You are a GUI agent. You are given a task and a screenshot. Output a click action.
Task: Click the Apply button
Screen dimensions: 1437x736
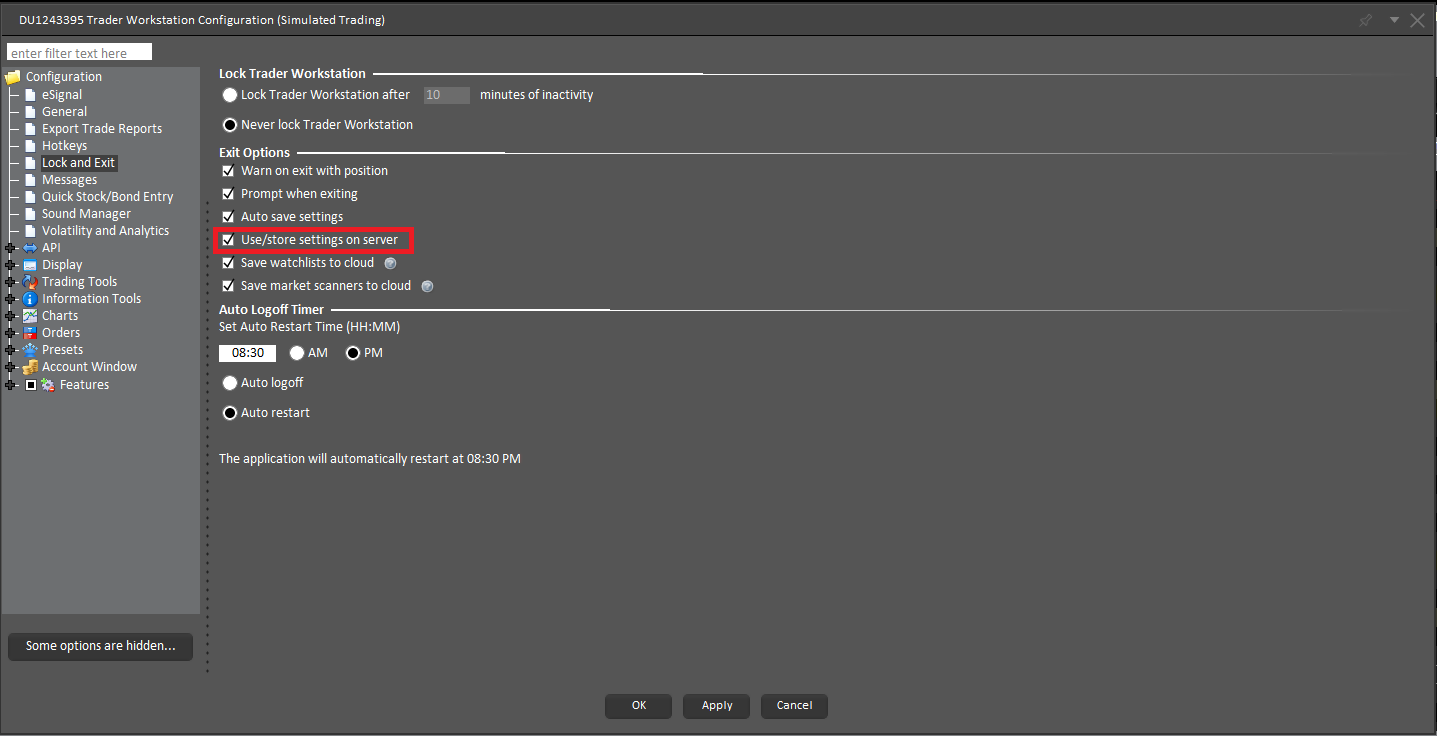click(717, 706)
